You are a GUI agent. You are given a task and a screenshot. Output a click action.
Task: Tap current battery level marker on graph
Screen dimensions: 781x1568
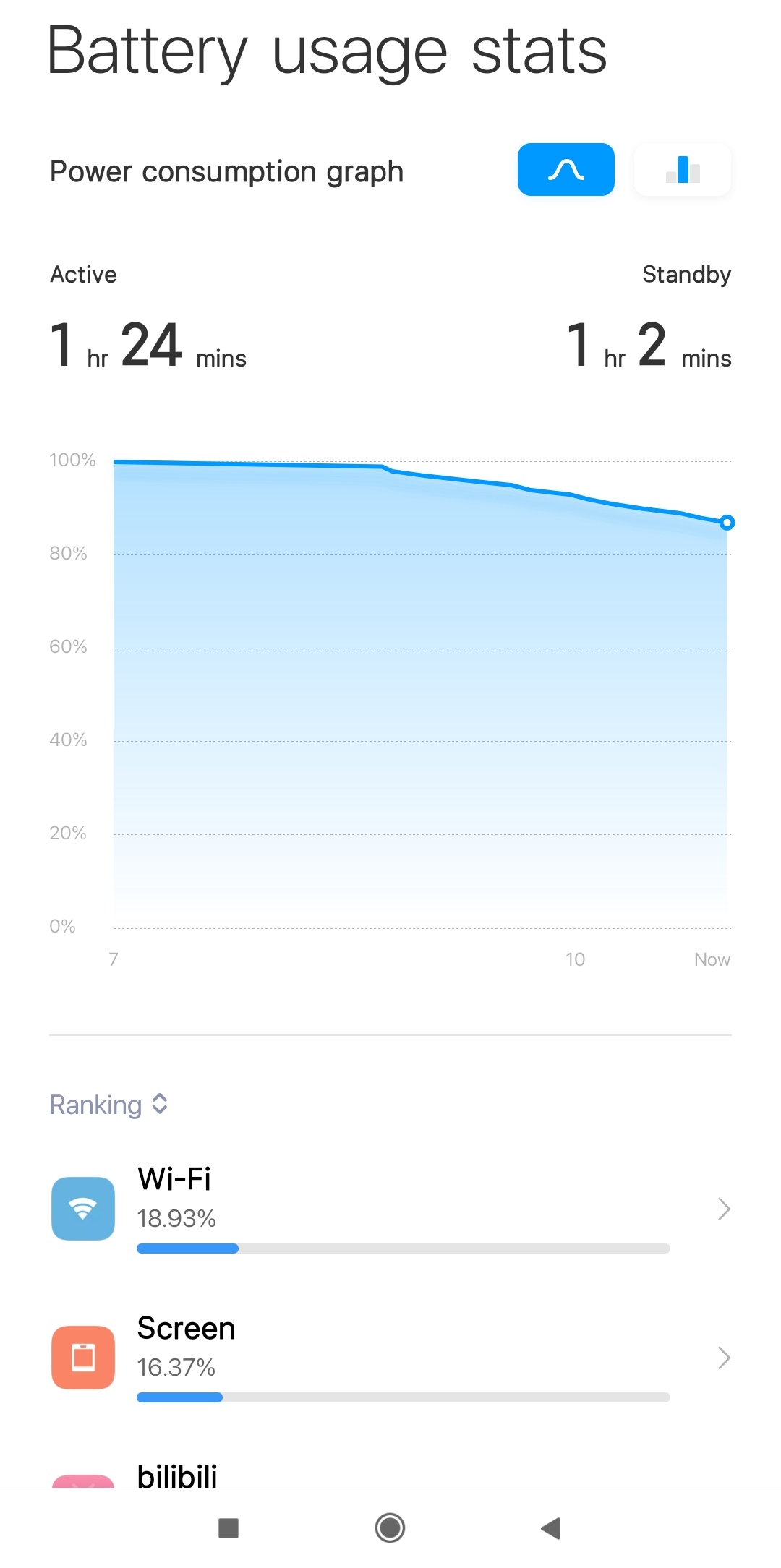coord(727,523)
